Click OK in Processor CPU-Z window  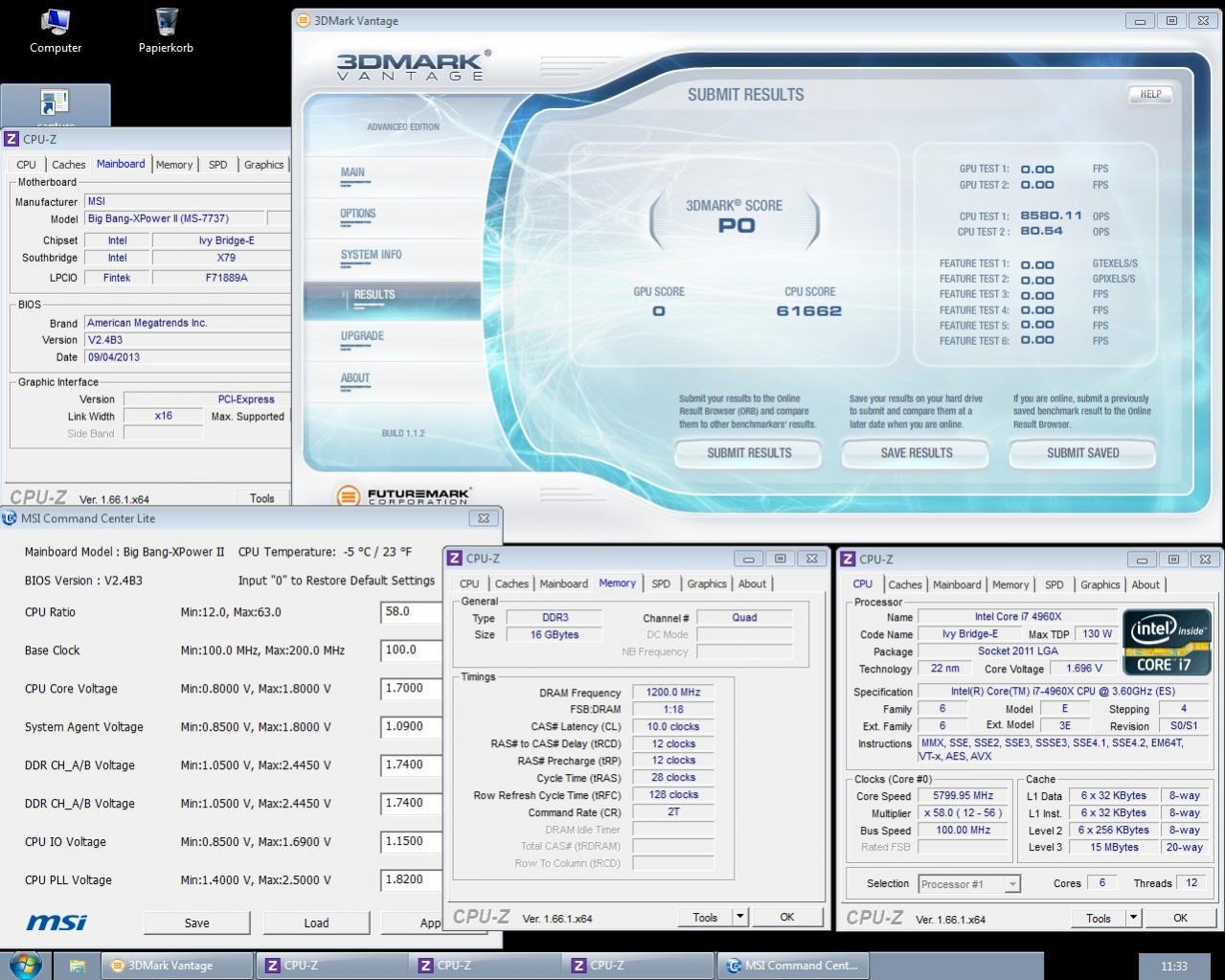pos(1180,918)
